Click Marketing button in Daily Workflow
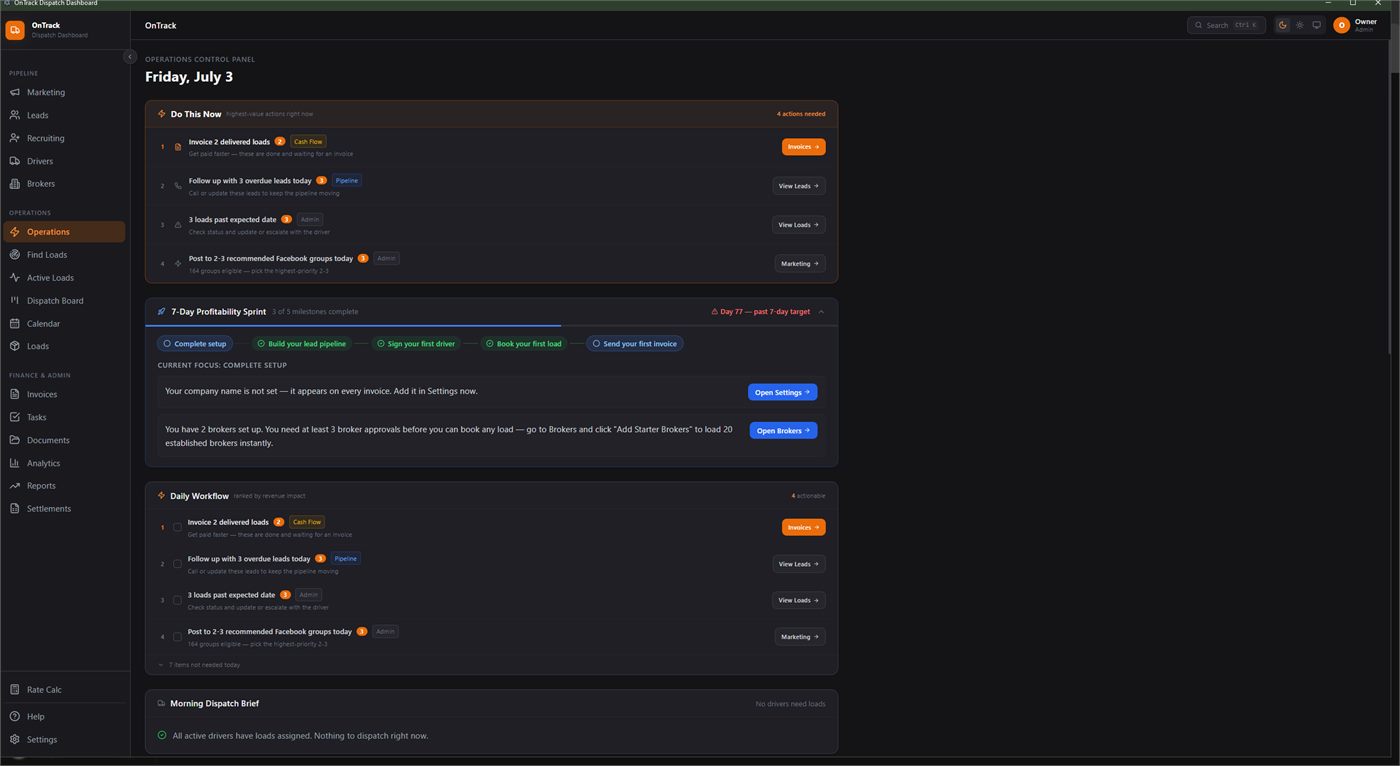The image size is (1400, 766). click(800, 637)
